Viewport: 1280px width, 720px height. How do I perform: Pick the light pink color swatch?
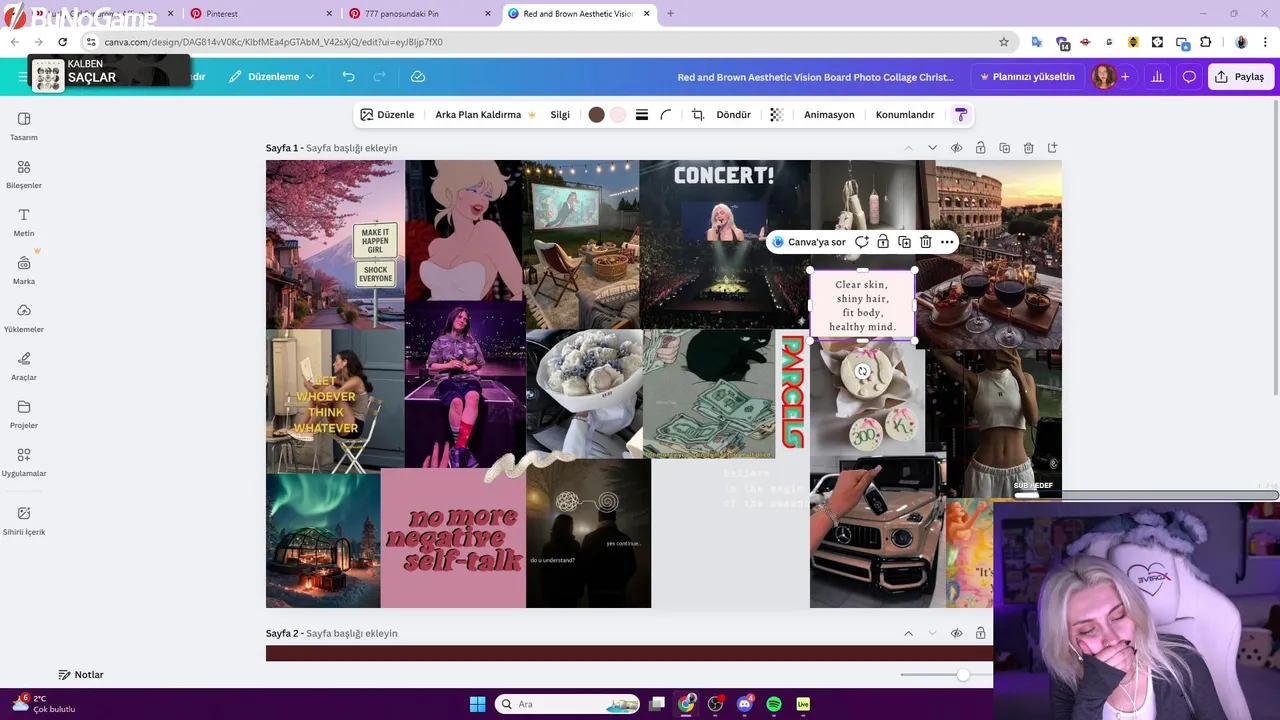(618, 115)
